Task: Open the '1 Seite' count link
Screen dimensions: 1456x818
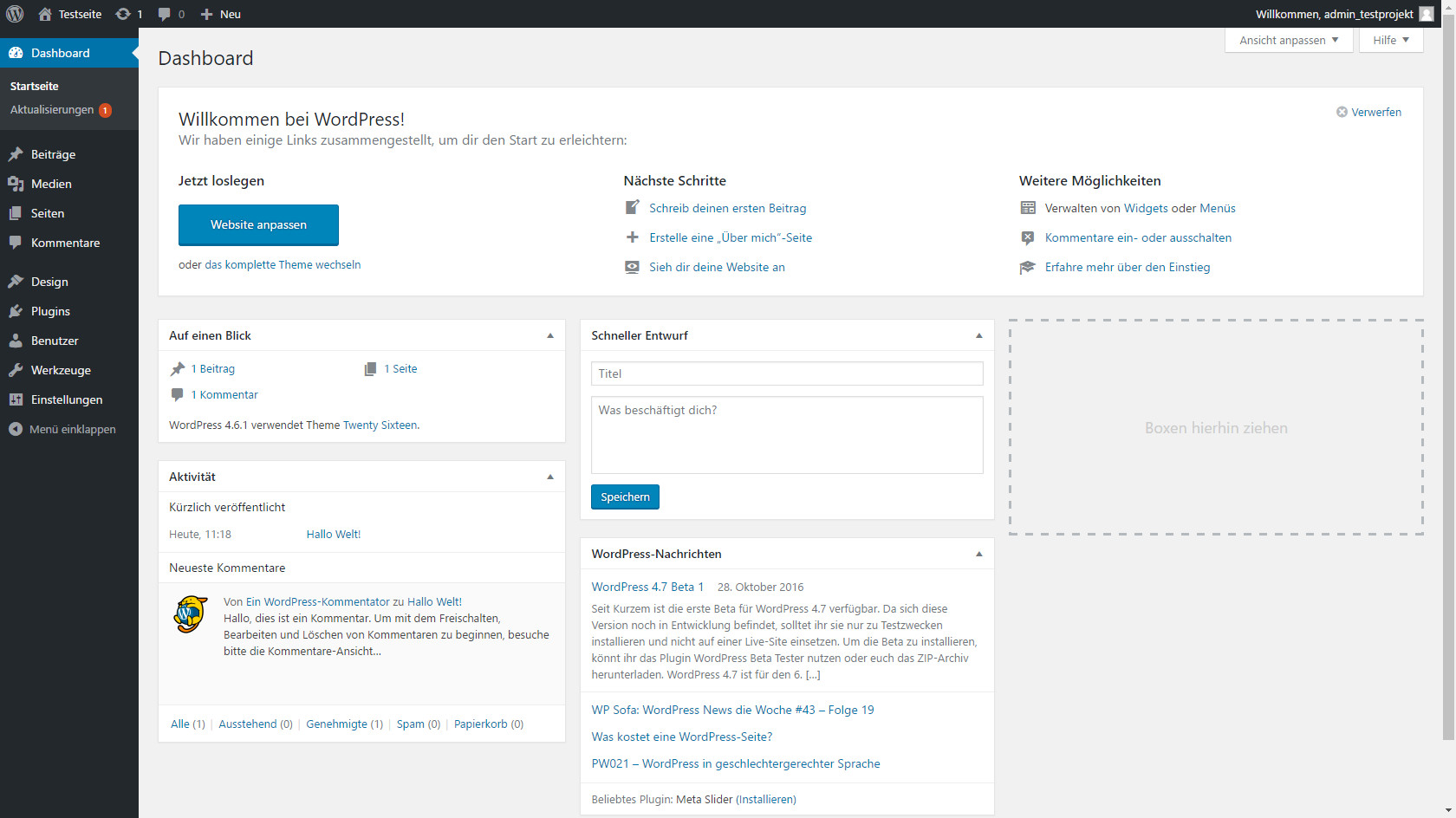Action: (x=400, y=368)
